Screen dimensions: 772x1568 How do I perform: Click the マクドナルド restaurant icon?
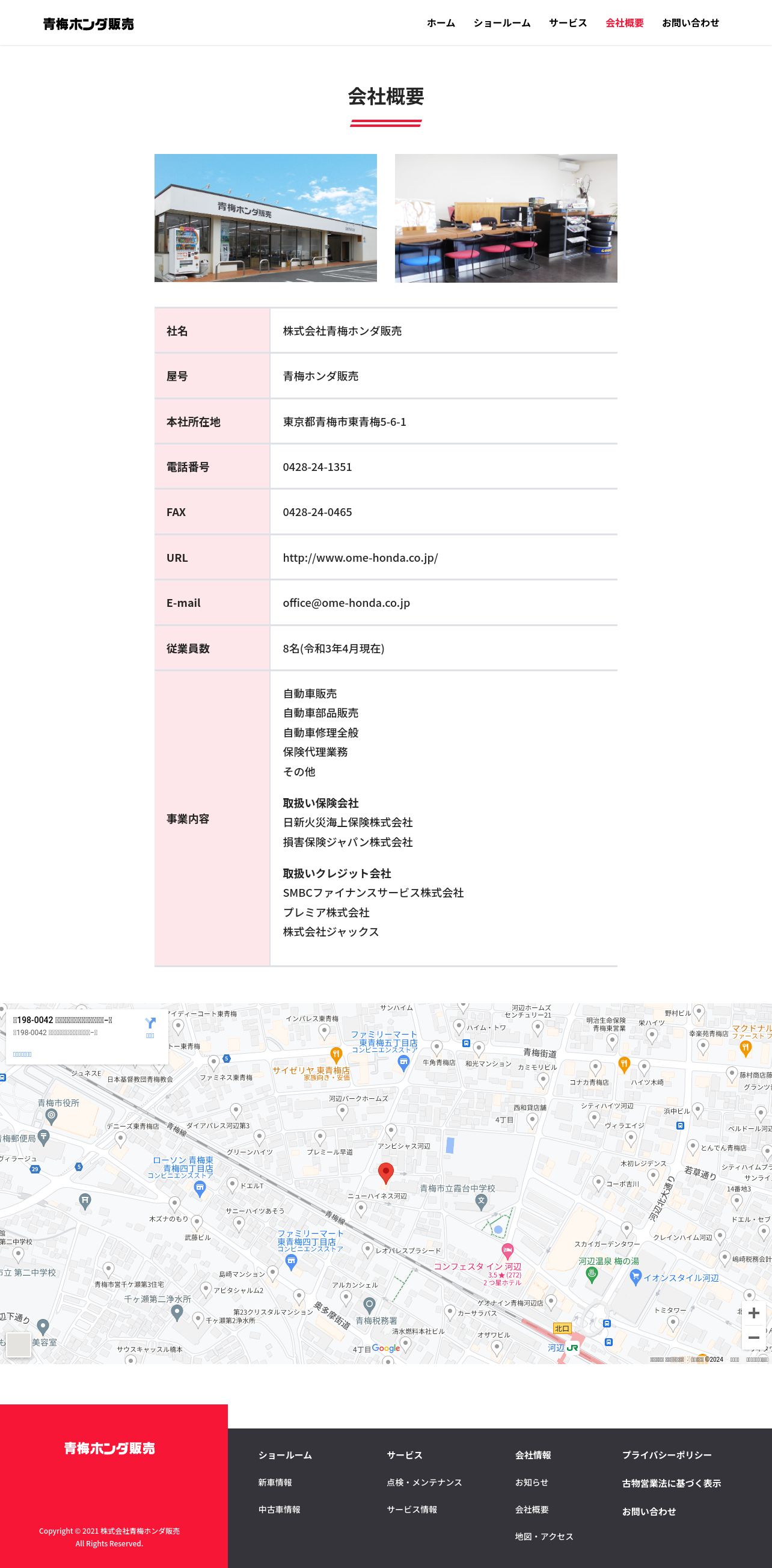tap(746, 1048)
